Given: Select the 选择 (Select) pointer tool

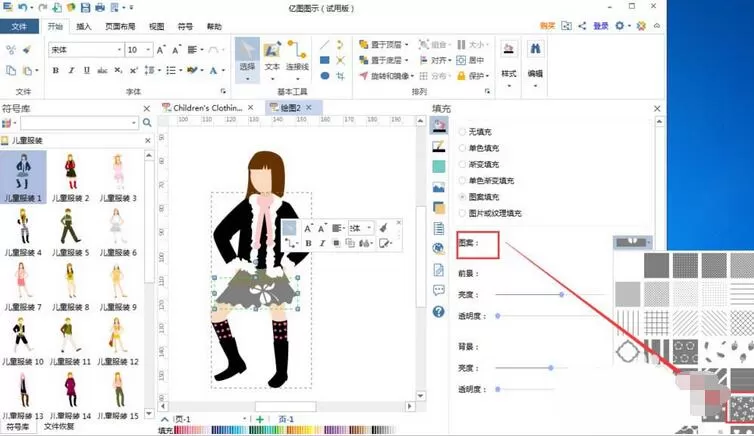Looking at the screenshot, I should [x=247, y=57].
